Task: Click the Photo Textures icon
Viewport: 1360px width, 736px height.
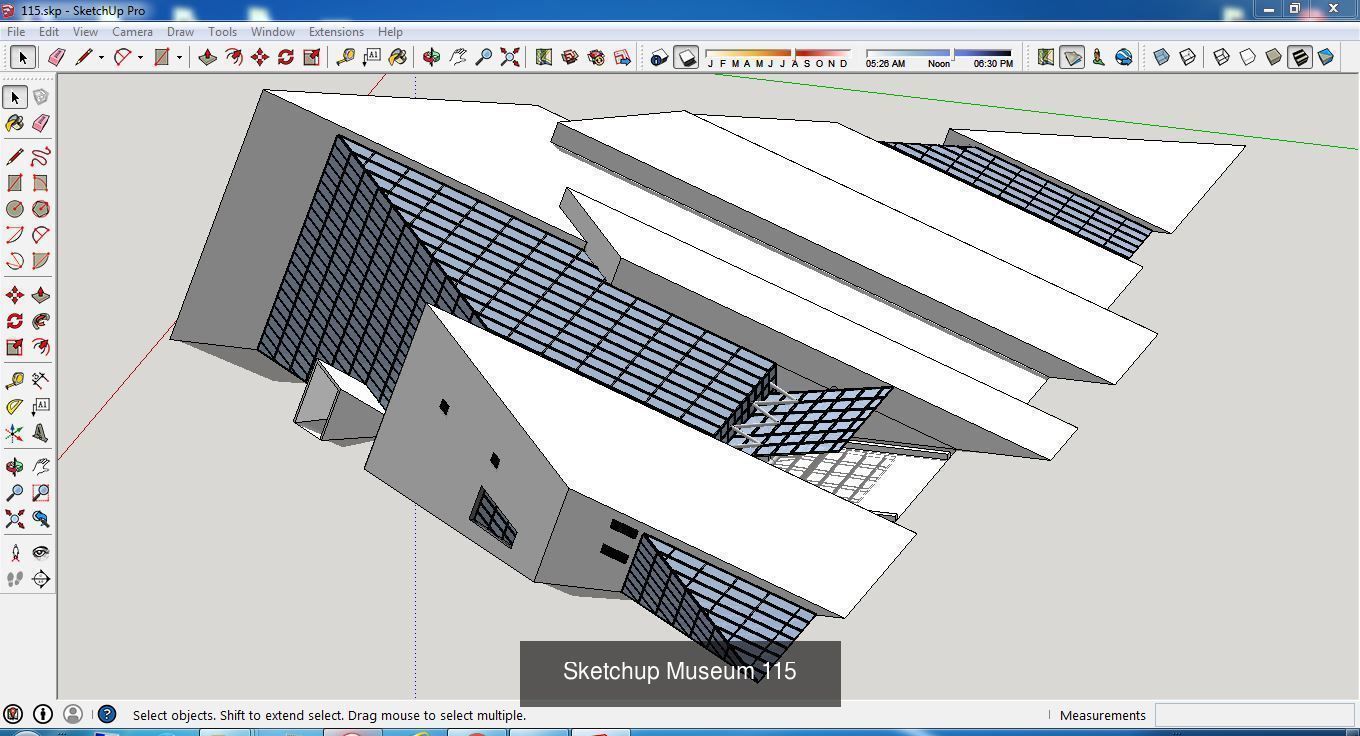Action: coord(1098,57)
